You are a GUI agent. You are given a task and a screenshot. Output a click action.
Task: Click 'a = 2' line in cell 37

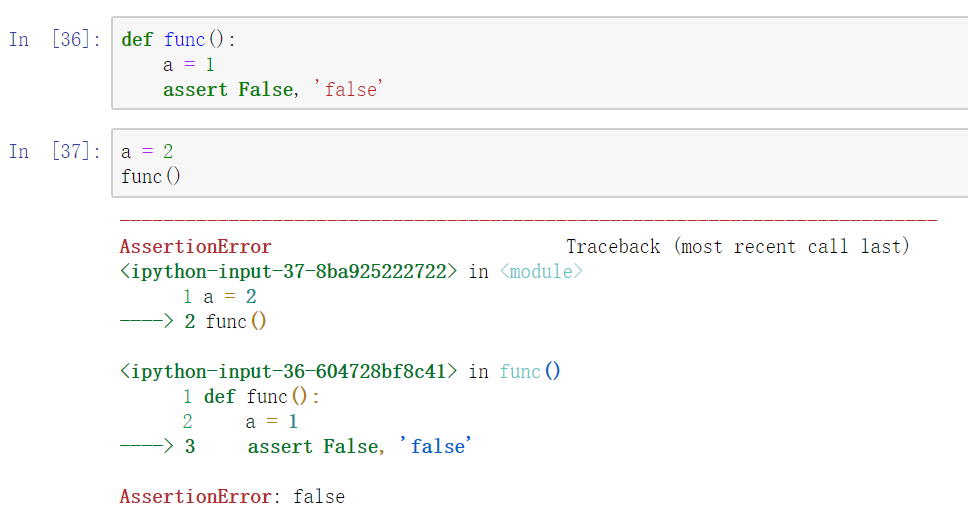pyautogui.click(x=147, y=151)
